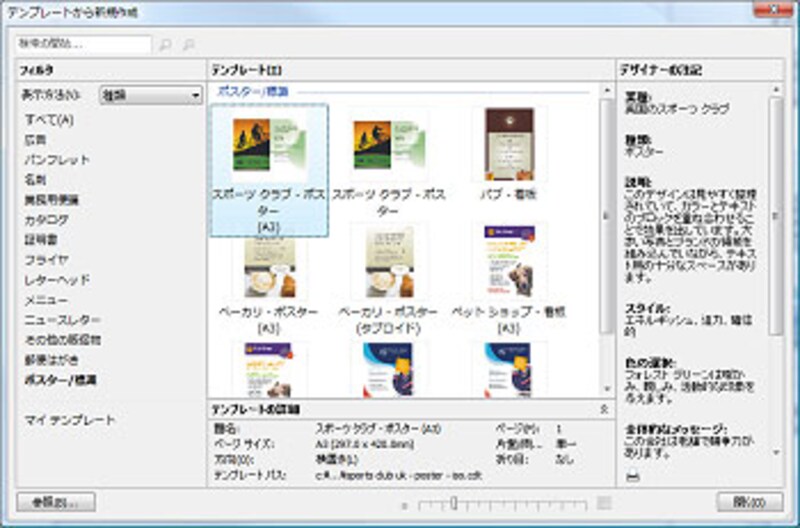Select the すべて(A) filter category
800x528 pixels.
[48, 120]
